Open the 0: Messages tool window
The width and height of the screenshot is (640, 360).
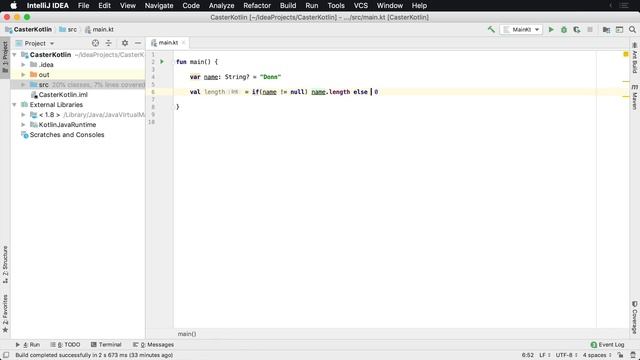153,344
